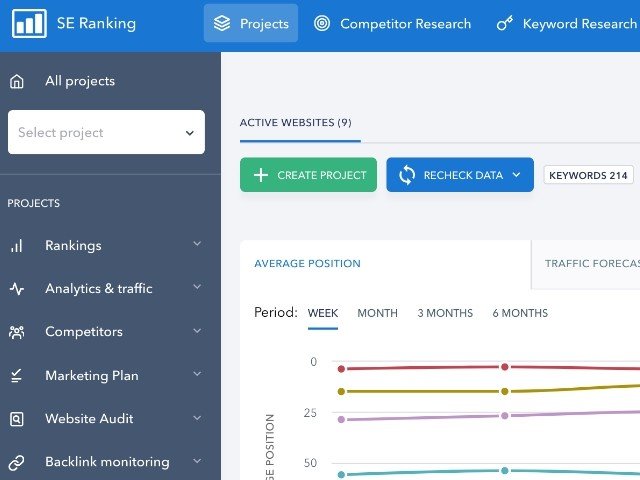Click the second red line data point
640x480 pixels.
(x=504, y=367)
